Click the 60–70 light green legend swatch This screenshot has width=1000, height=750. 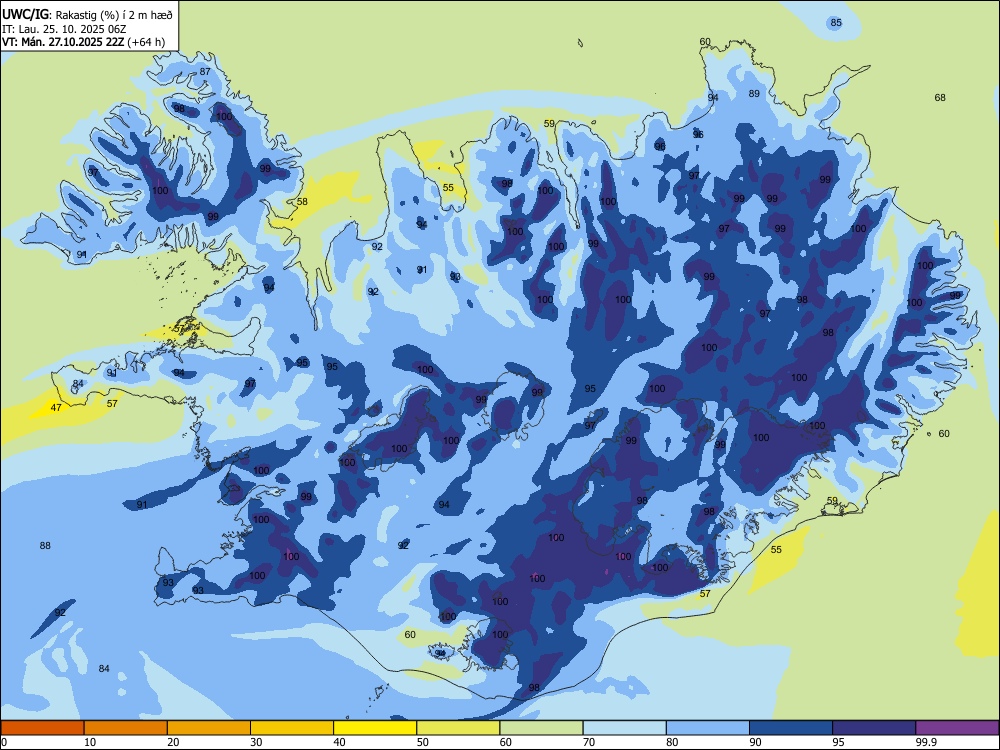click(541, 728)
